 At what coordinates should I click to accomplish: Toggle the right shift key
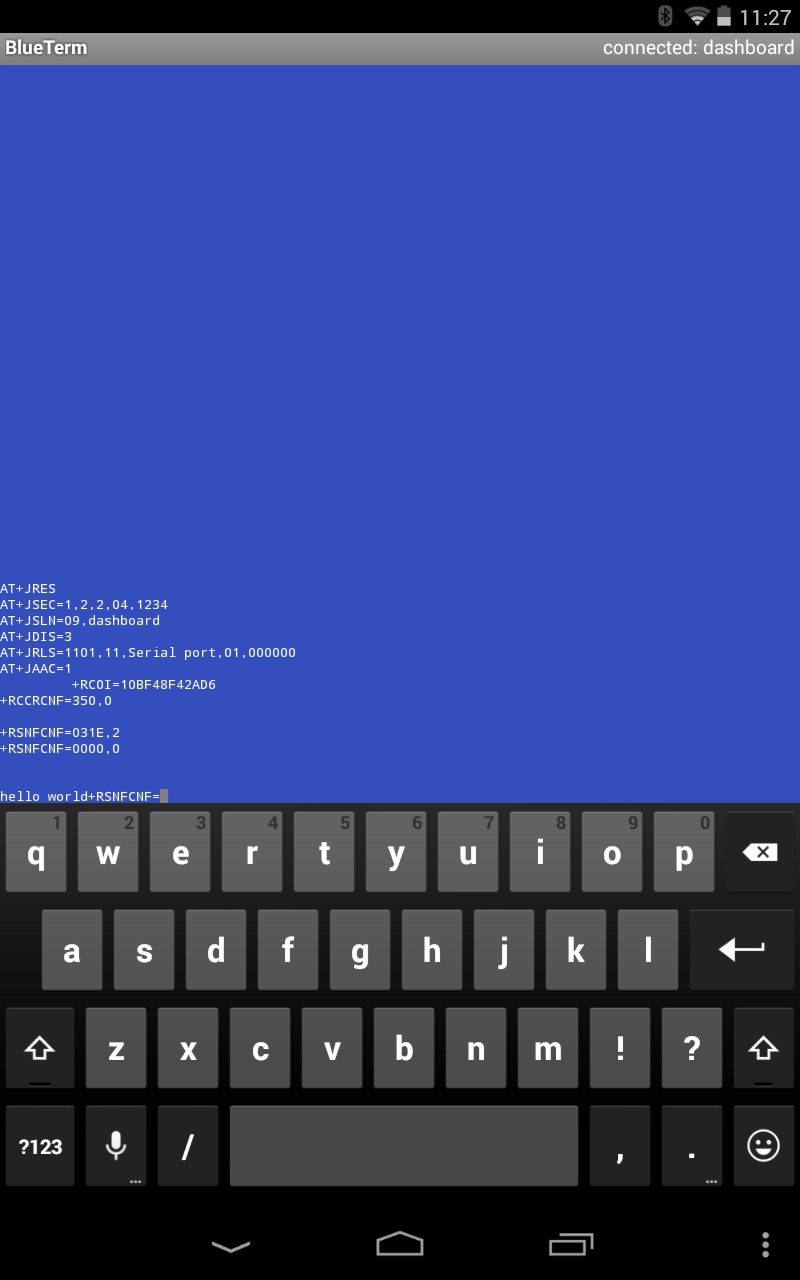[x=764, y=1048]
